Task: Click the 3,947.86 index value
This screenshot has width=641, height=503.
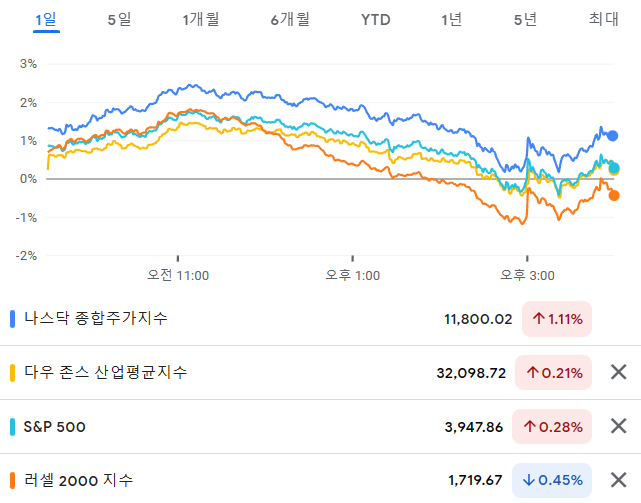Action: [x=474, y=427]
